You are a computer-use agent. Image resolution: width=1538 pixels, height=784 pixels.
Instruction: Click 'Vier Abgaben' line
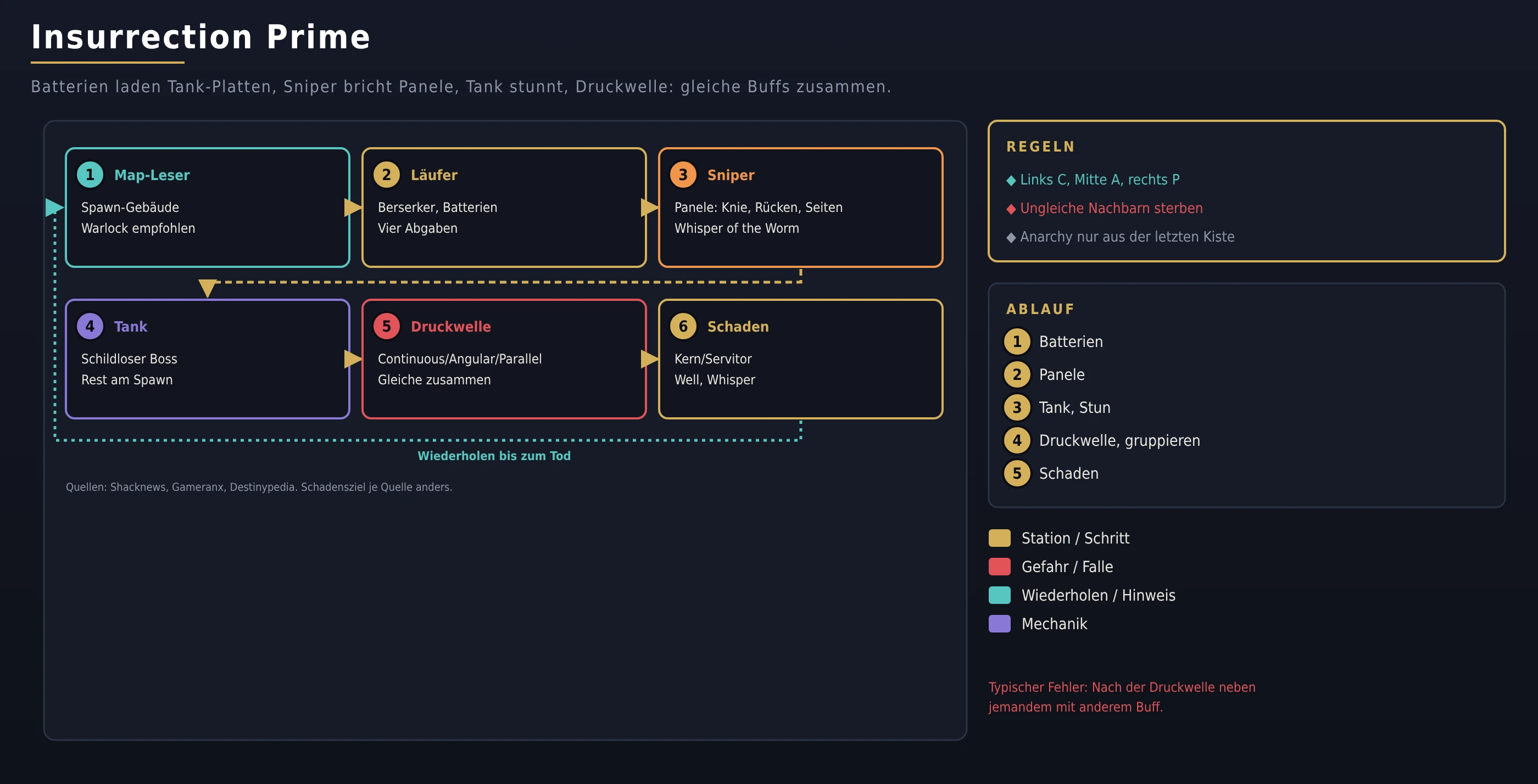pos(417,228)
